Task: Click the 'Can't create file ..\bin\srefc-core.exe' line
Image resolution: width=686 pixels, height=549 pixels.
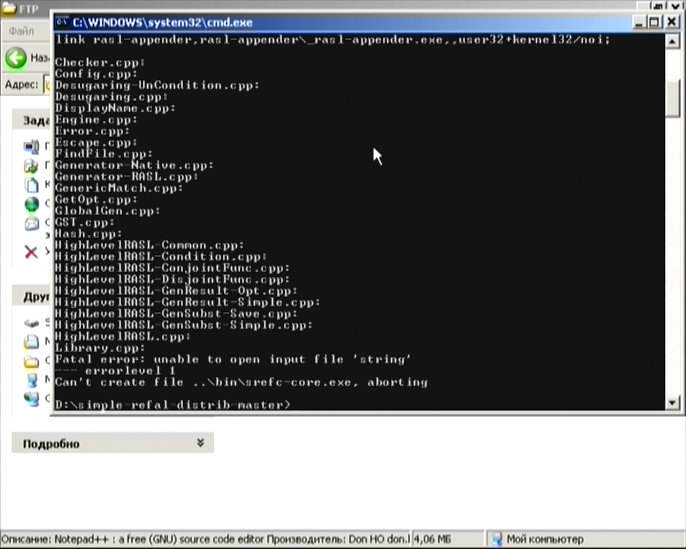Action: (242, 382)
